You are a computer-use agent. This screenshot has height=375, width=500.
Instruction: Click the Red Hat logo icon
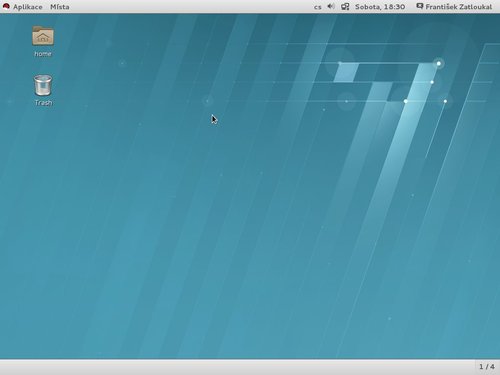tap(6, 6)
